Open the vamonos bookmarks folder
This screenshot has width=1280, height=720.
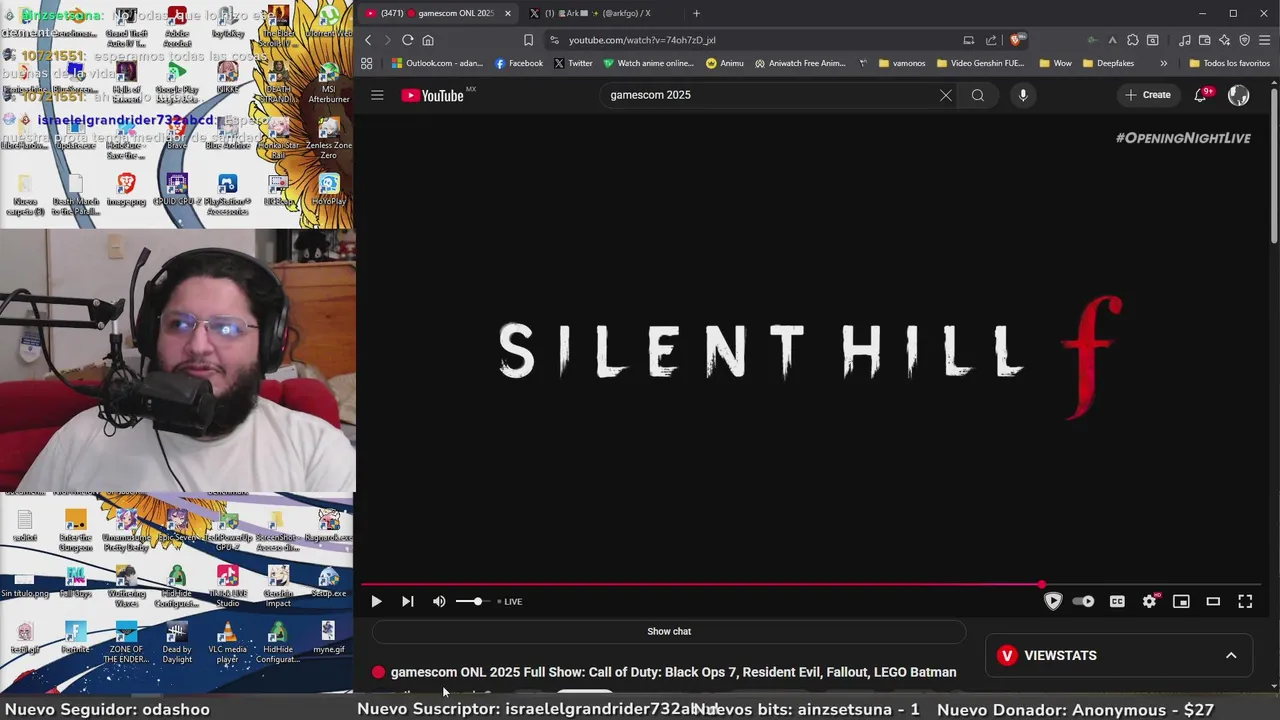tap(902, 63)
